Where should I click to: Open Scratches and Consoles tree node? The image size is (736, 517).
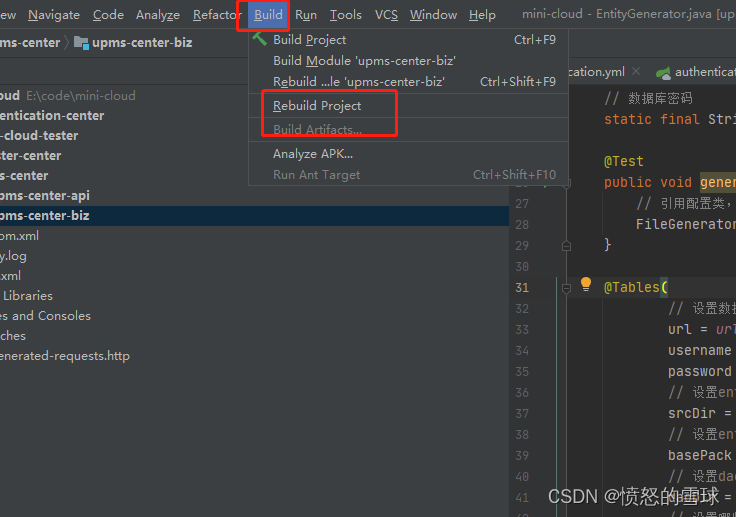point(46,315)
